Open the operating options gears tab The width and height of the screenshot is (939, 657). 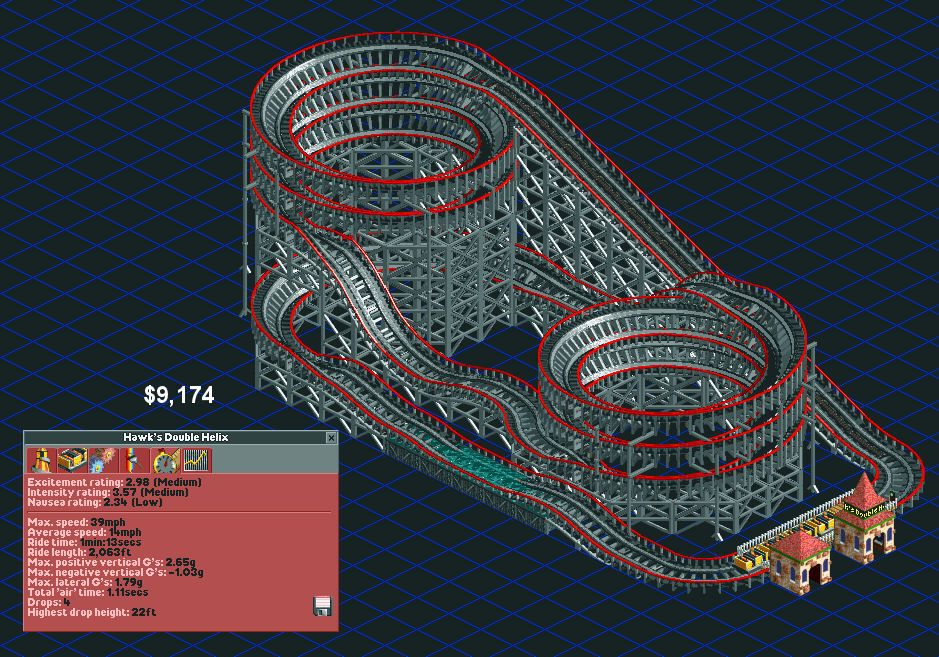[x=103, y=461]
